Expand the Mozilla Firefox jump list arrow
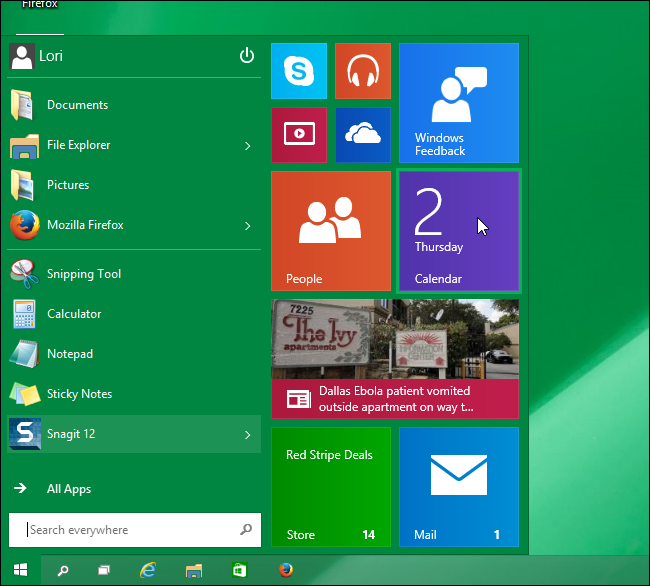The image size is (650, 586). click(247, 226)
